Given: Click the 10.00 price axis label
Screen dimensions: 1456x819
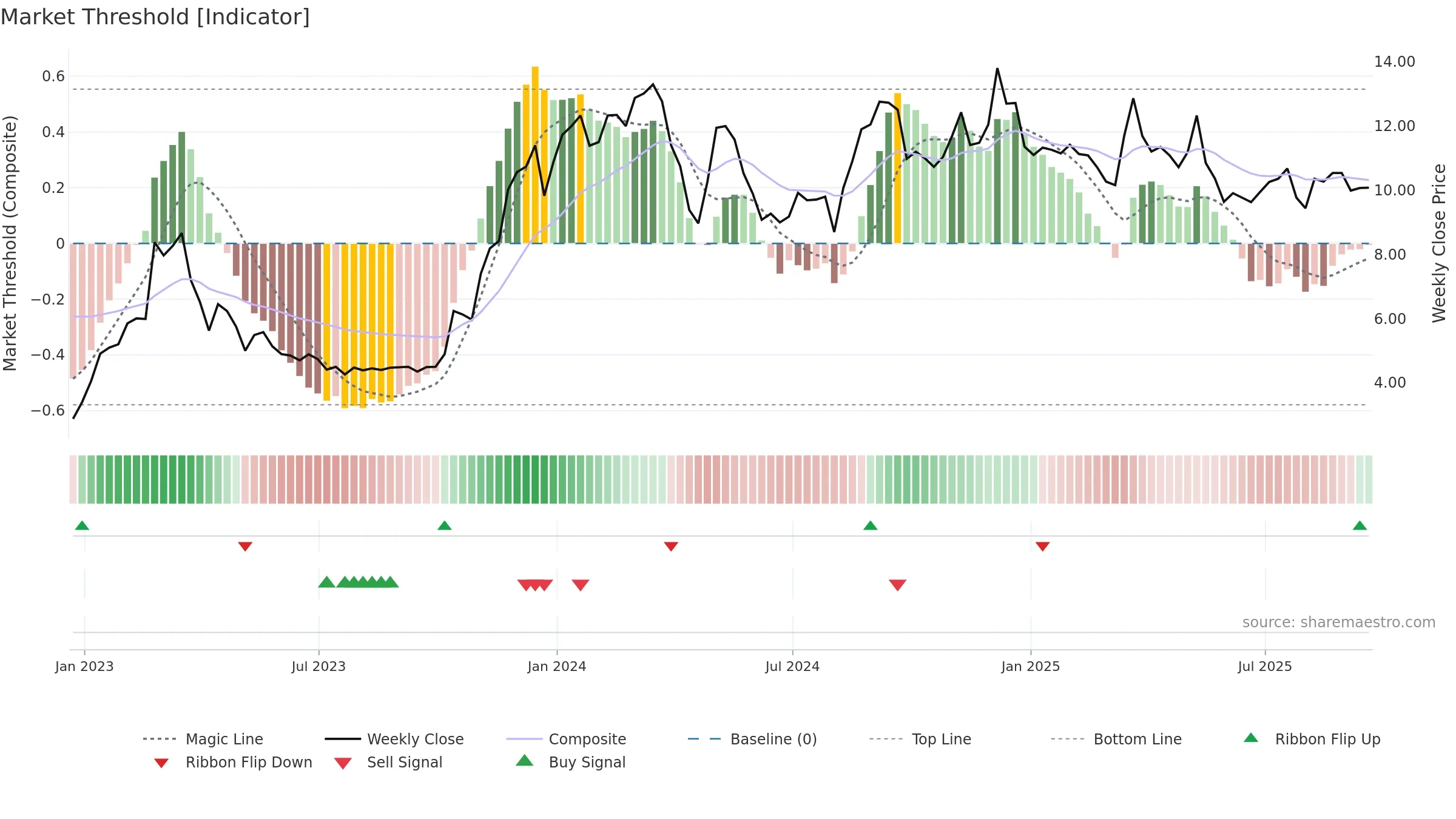Looking at the screenshot, I should [x=1395, y=190].
